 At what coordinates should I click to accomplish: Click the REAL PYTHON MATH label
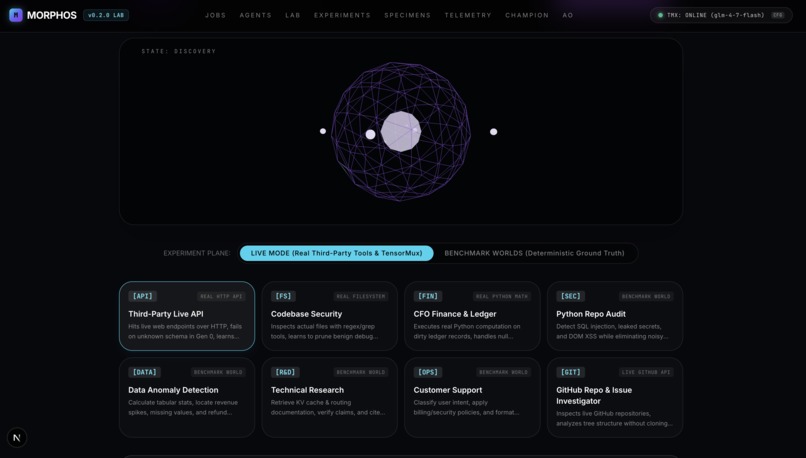(x=502, y=297)
